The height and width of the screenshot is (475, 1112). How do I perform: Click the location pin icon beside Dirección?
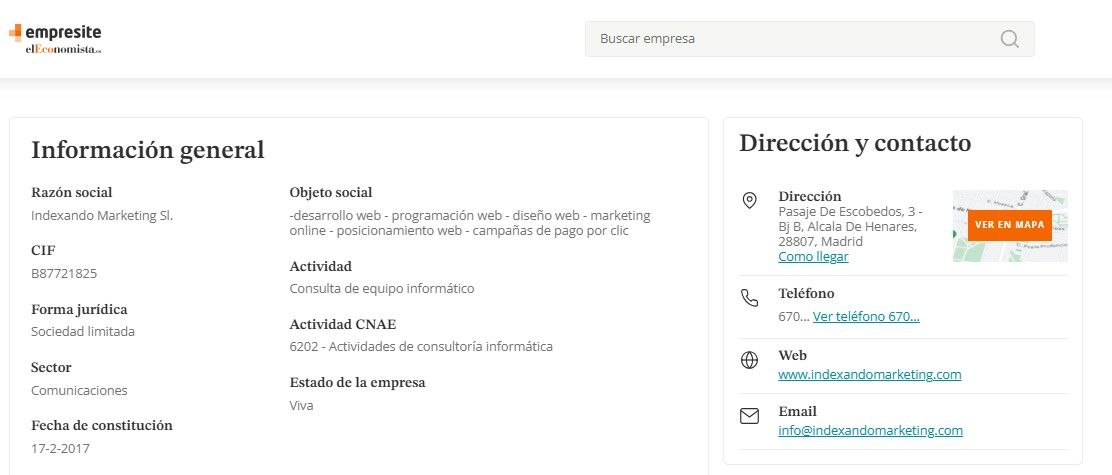(x=749, y=201)
